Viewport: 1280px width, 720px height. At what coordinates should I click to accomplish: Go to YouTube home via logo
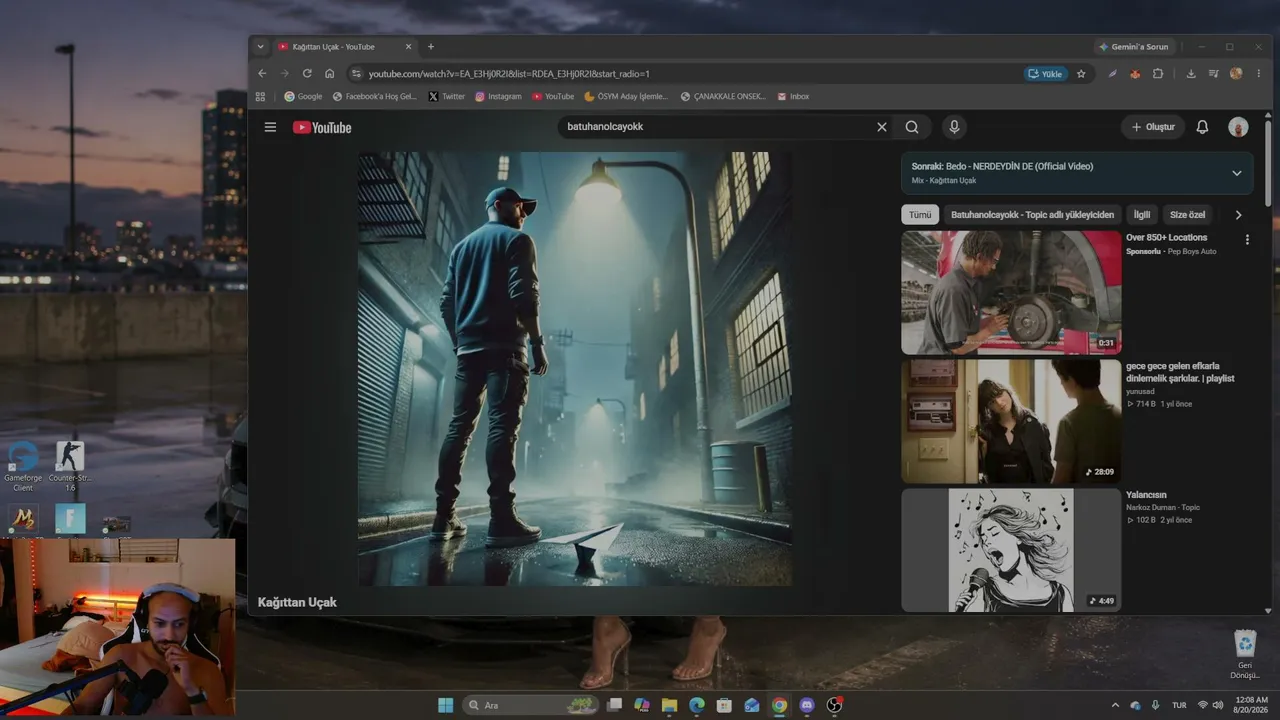tap(322, 127)
